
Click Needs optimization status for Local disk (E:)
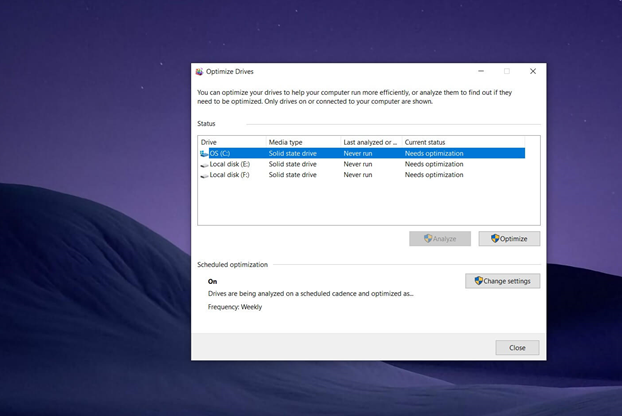pos(434,164)
